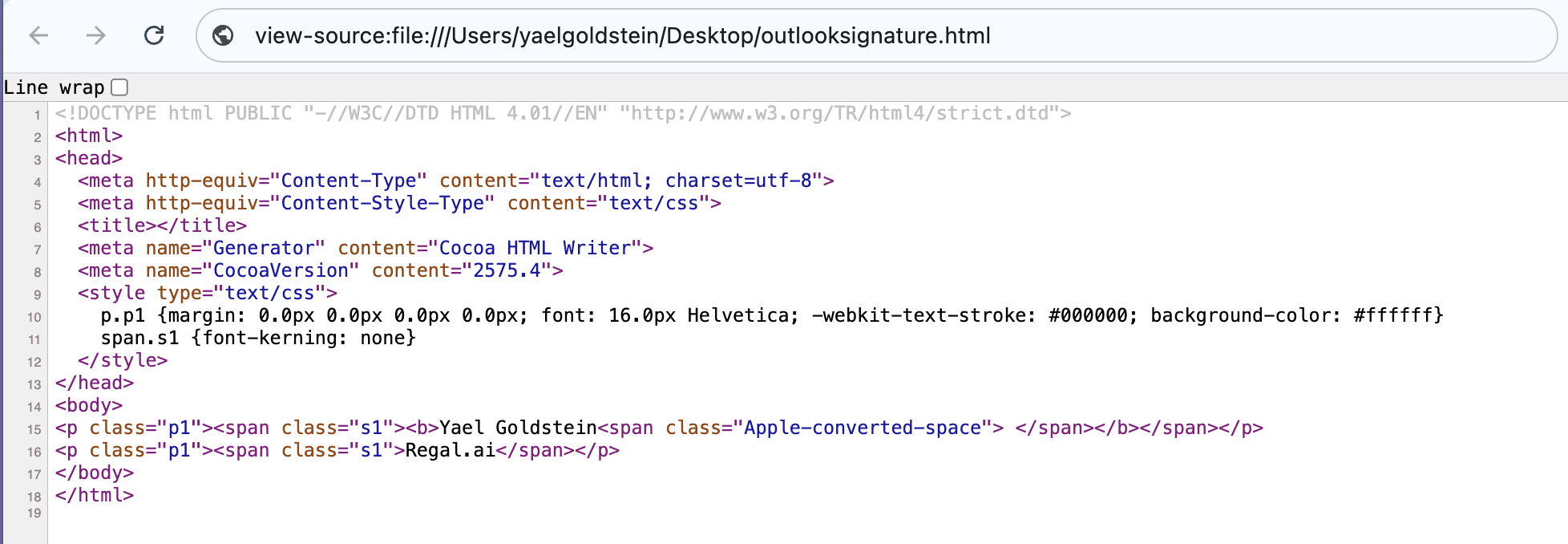Click the closing </body> tag
The width and height of the screenshot is (1568, 544).
click(95, 473)
